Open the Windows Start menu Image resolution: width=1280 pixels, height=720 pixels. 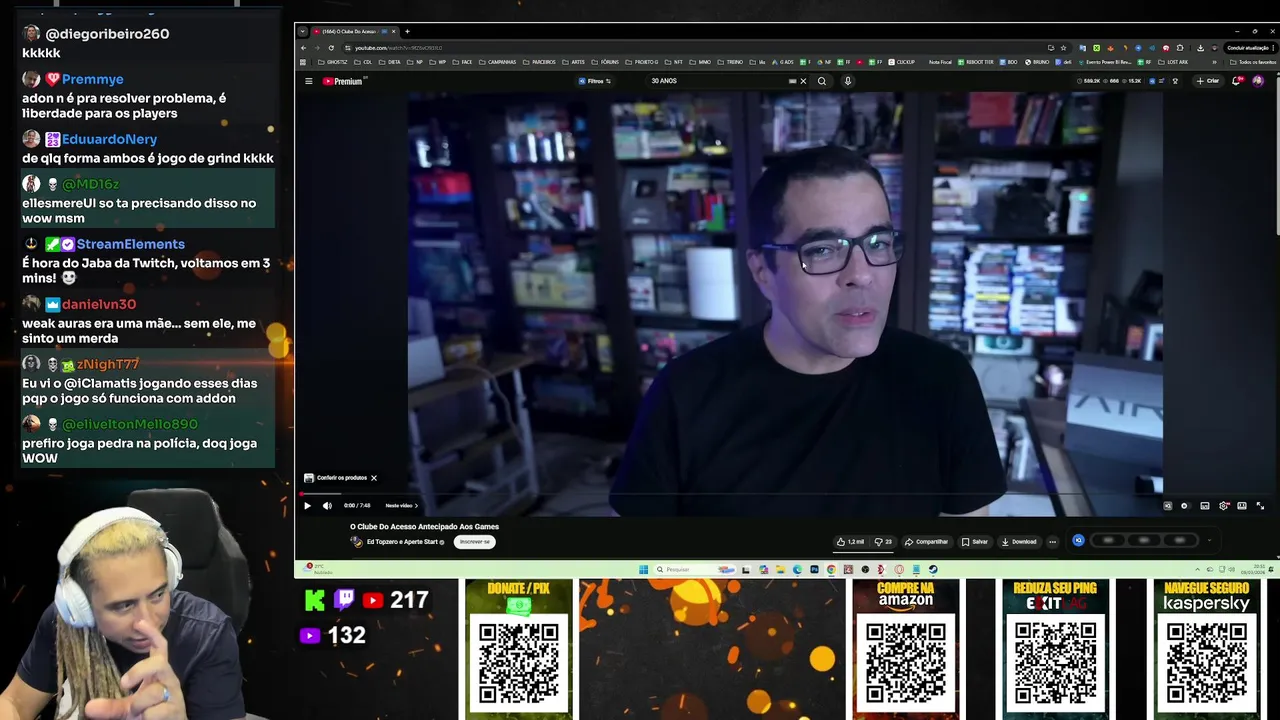(x=644, y=569)
